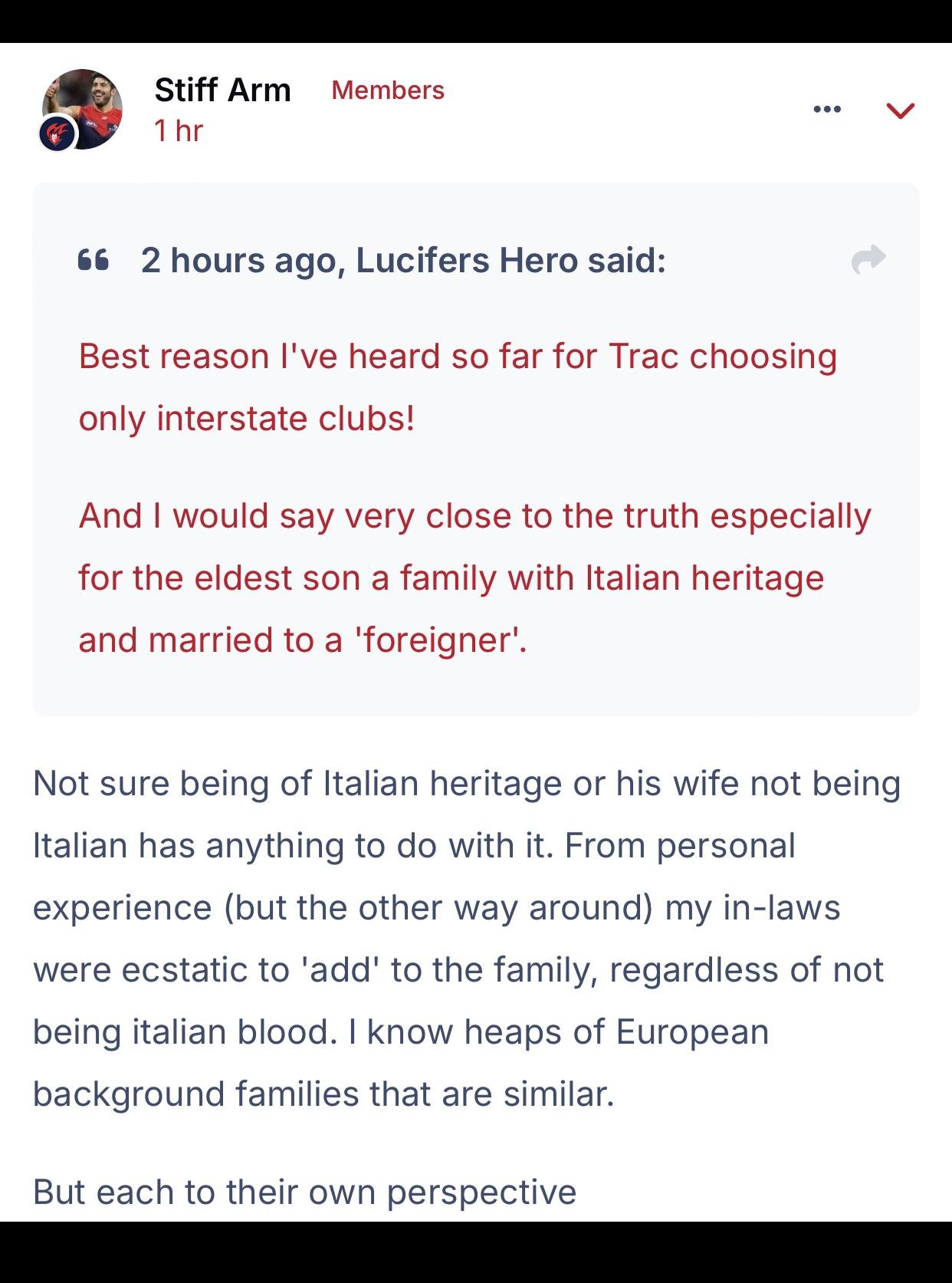Expand the red chevron dropdown

pos(900,111)
